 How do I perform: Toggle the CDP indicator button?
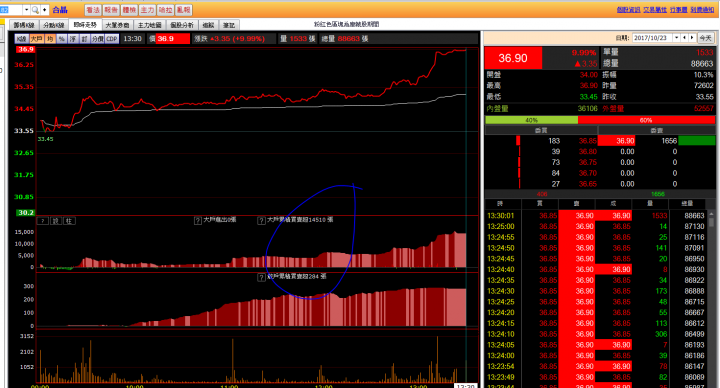pos(112,39)
